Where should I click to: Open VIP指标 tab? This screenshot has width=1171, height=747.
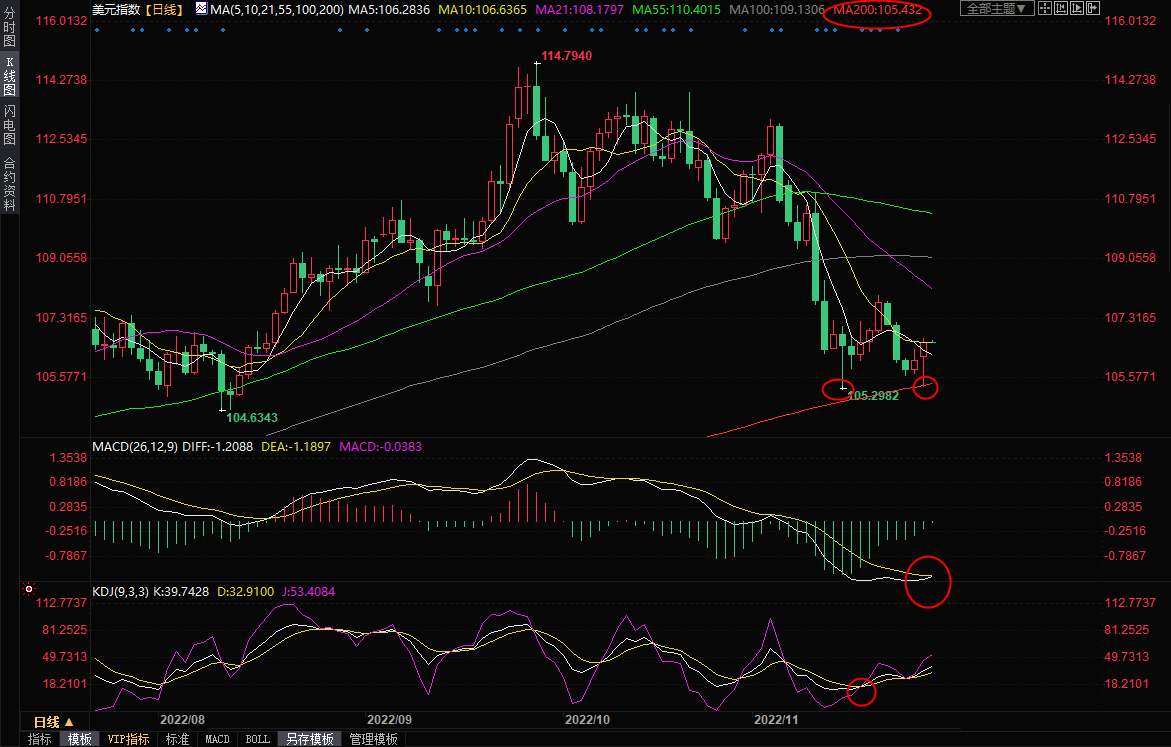[x=128, y=739]
